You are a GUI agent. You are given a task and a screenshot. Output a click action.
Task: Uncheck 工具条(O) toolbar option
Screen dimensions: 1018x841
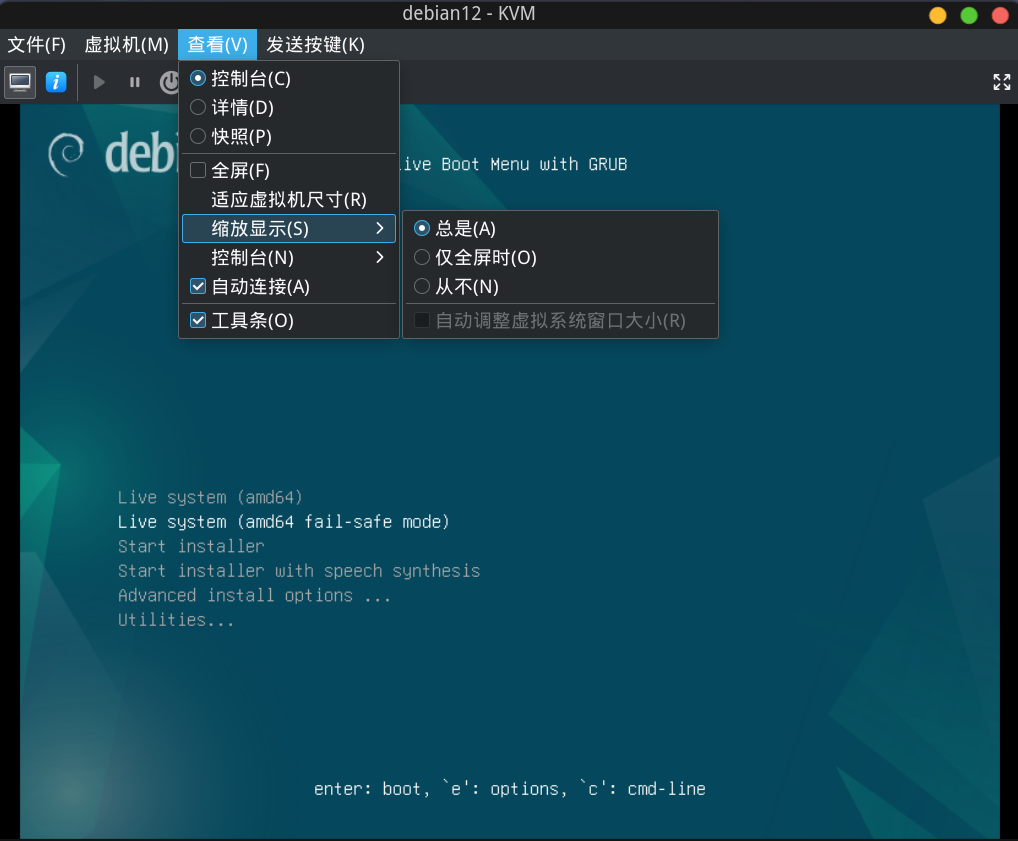click(x=289, y=320)
